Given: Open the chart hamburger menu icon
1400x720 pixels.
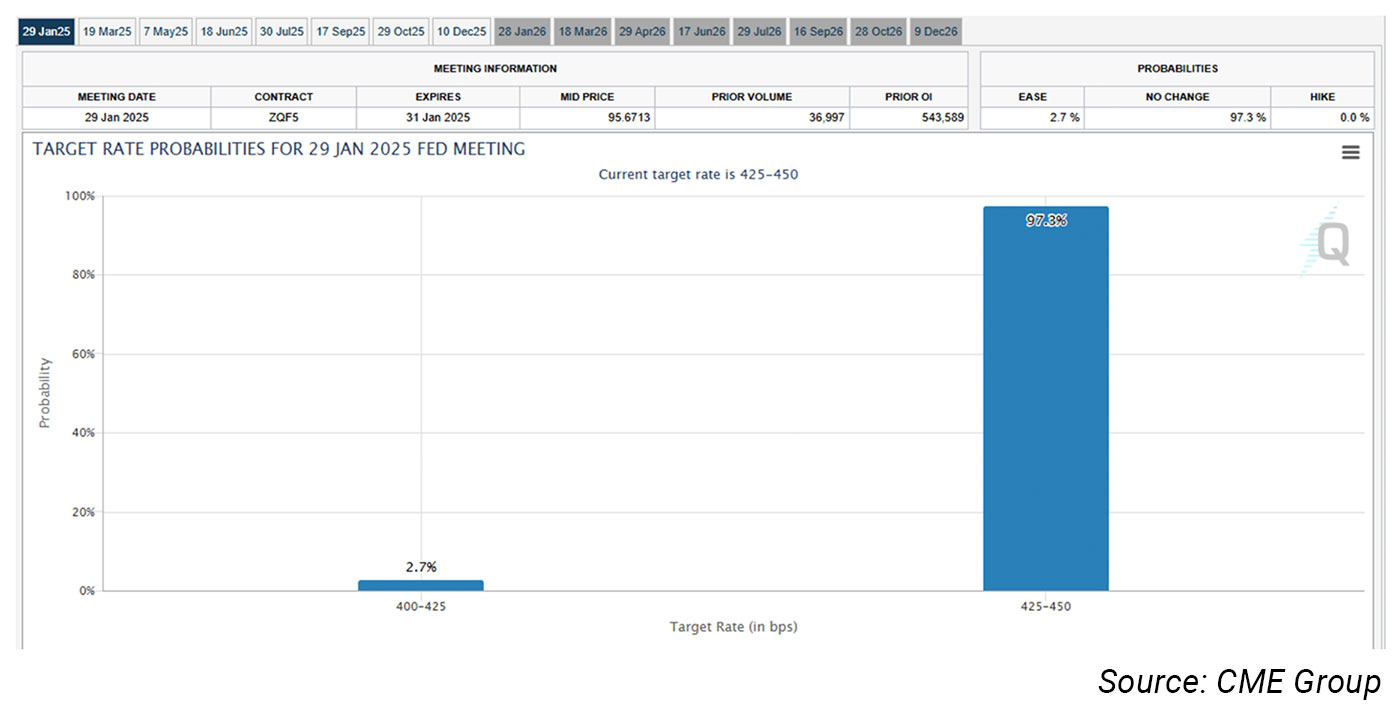Looking at the screenshot, I should (x=1350, y=152).
